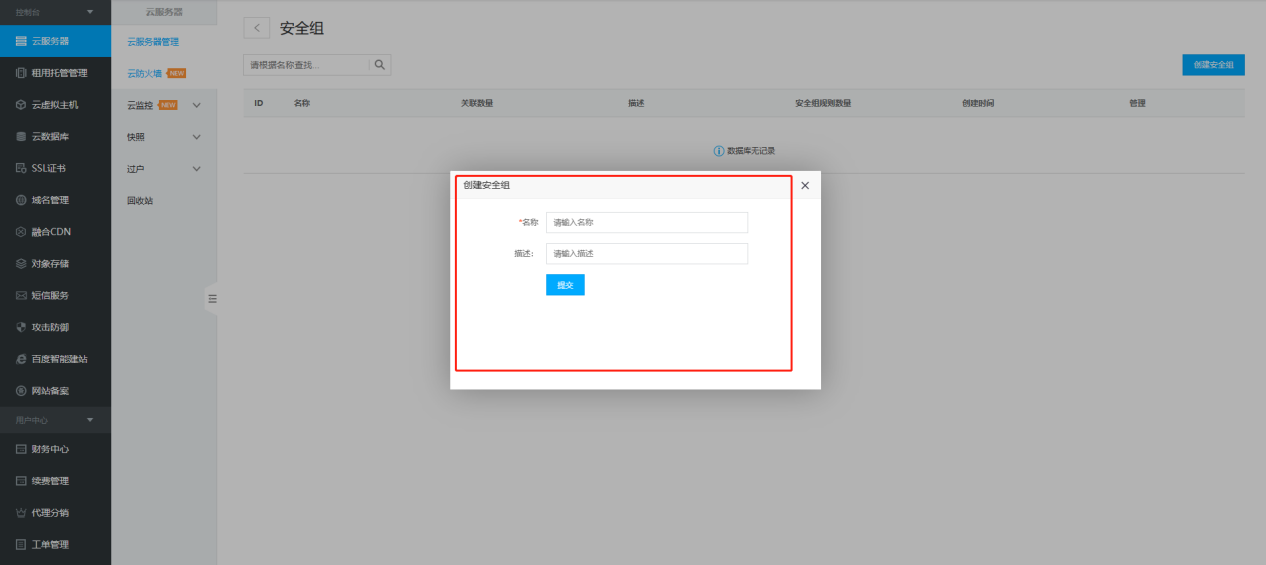The height and width of the screenshot is (565, 1266).
Task: Click the 云数据库 database icon
Action: click(x=21, y=136)
